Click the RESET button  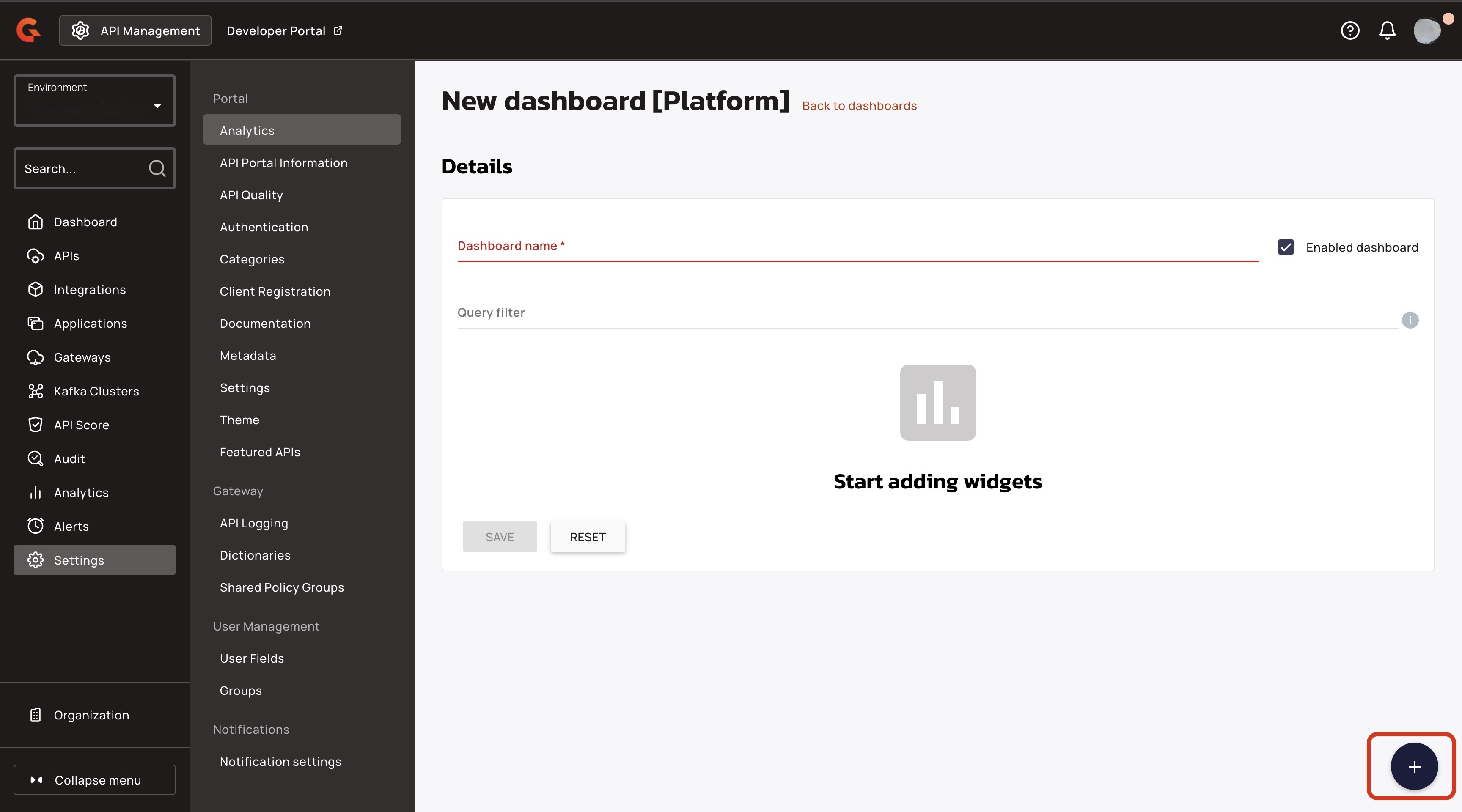click(588, 537)
